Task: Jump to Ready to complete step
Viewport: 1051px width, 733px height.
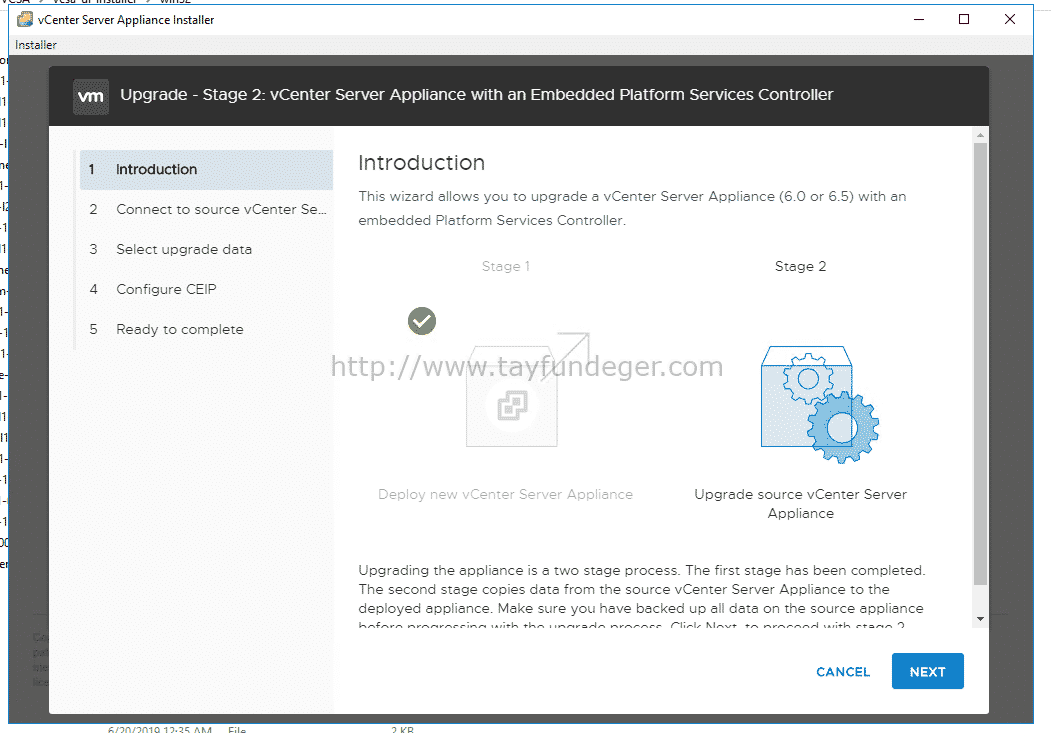Action: click(206, 330)
